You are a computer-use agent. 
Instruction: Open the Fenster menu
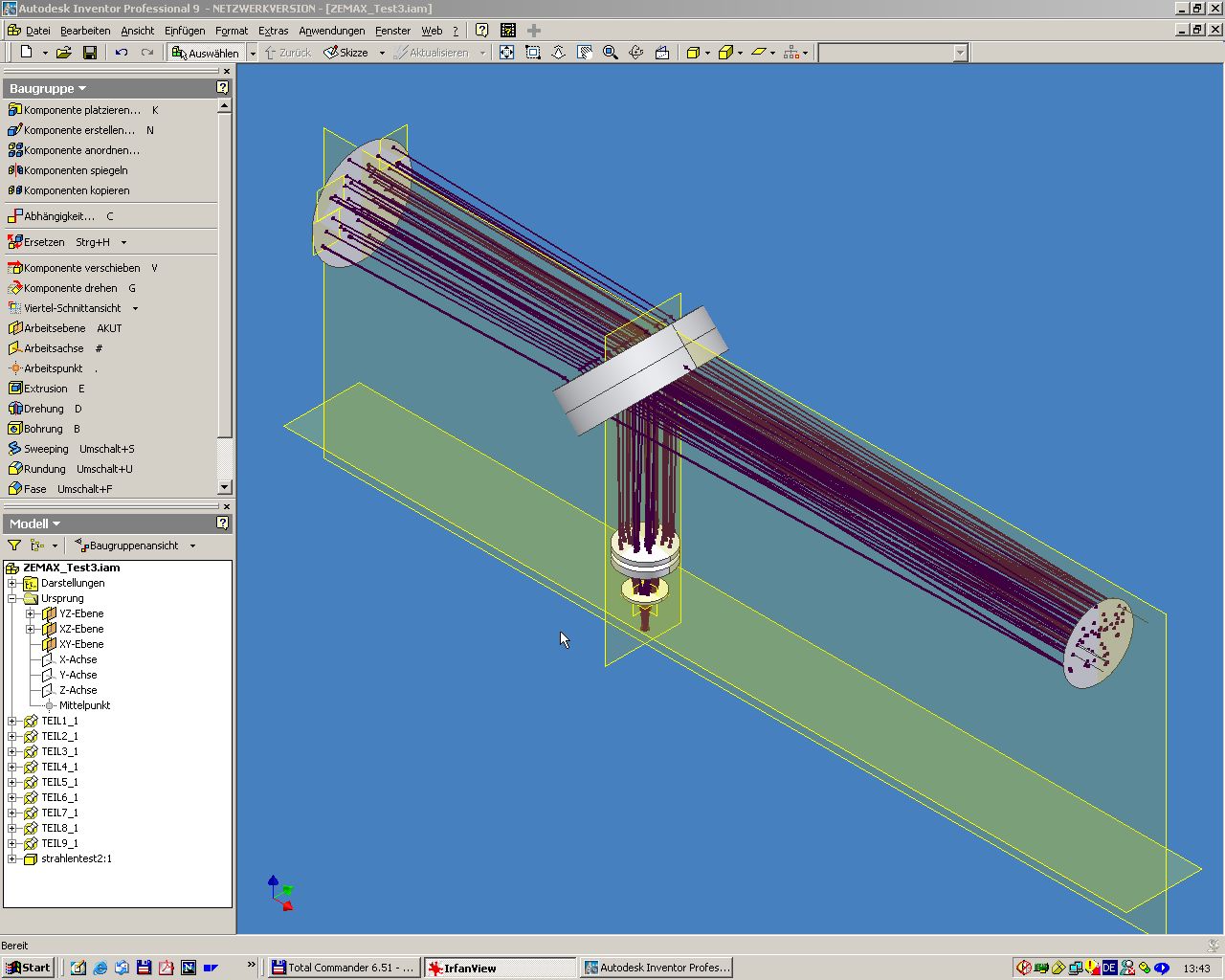coord(393,31)
